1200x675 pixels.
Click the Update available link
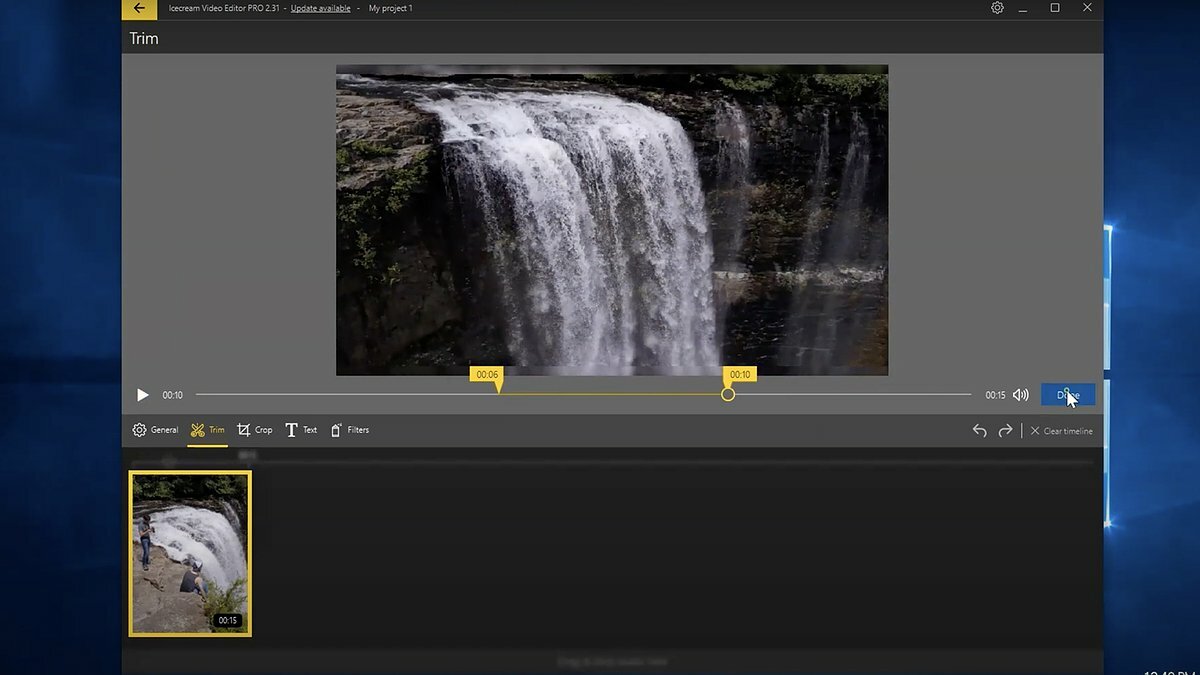(x=320, y=8)
